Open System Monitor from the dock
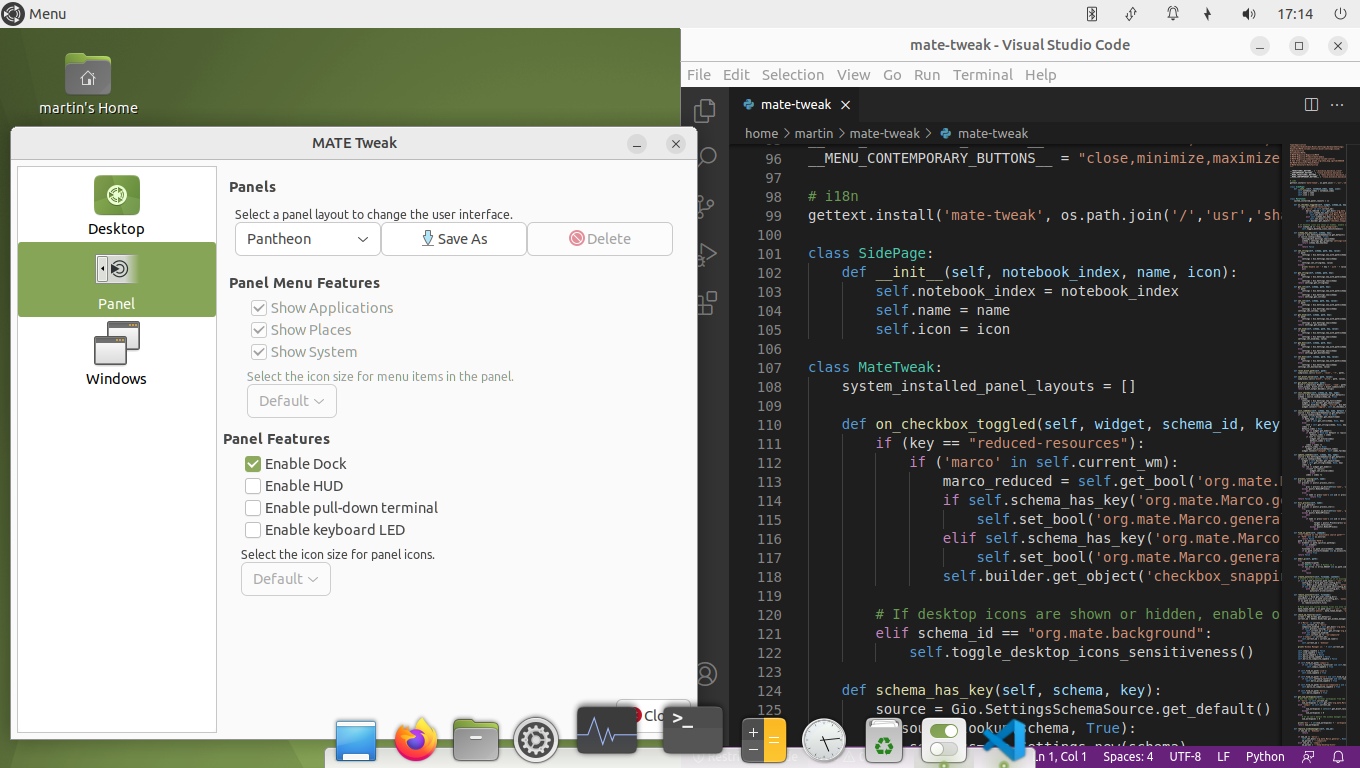Screen dimensions: 1360x768 click(x=606, y=729)
